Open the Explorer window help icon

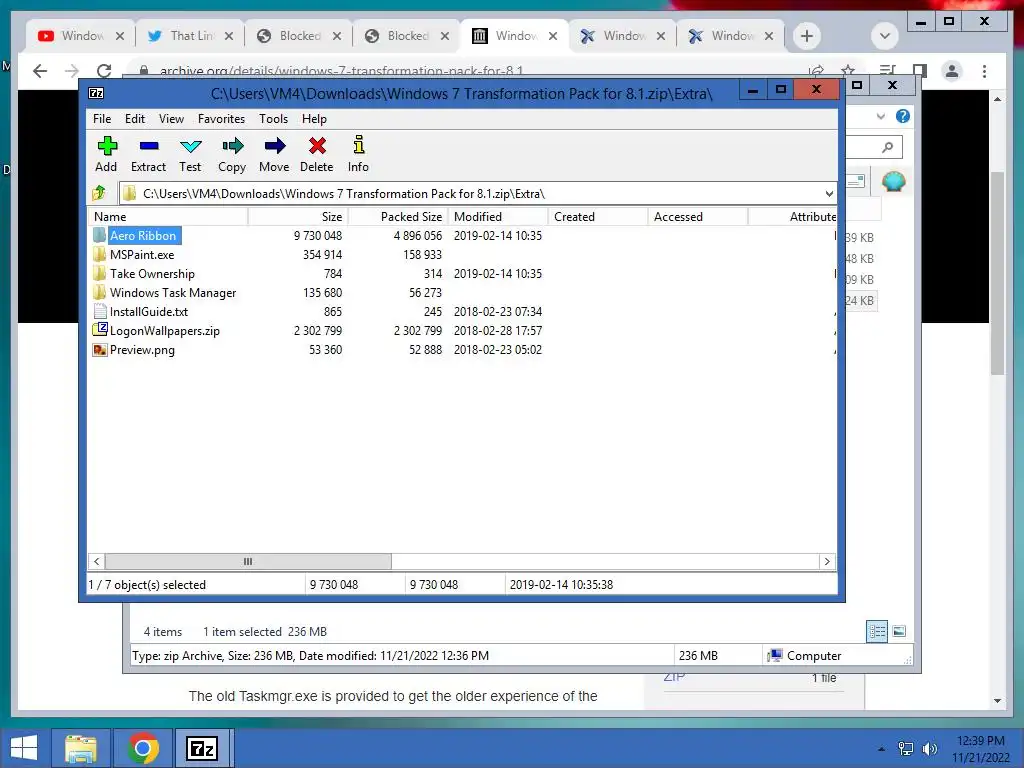903,116
